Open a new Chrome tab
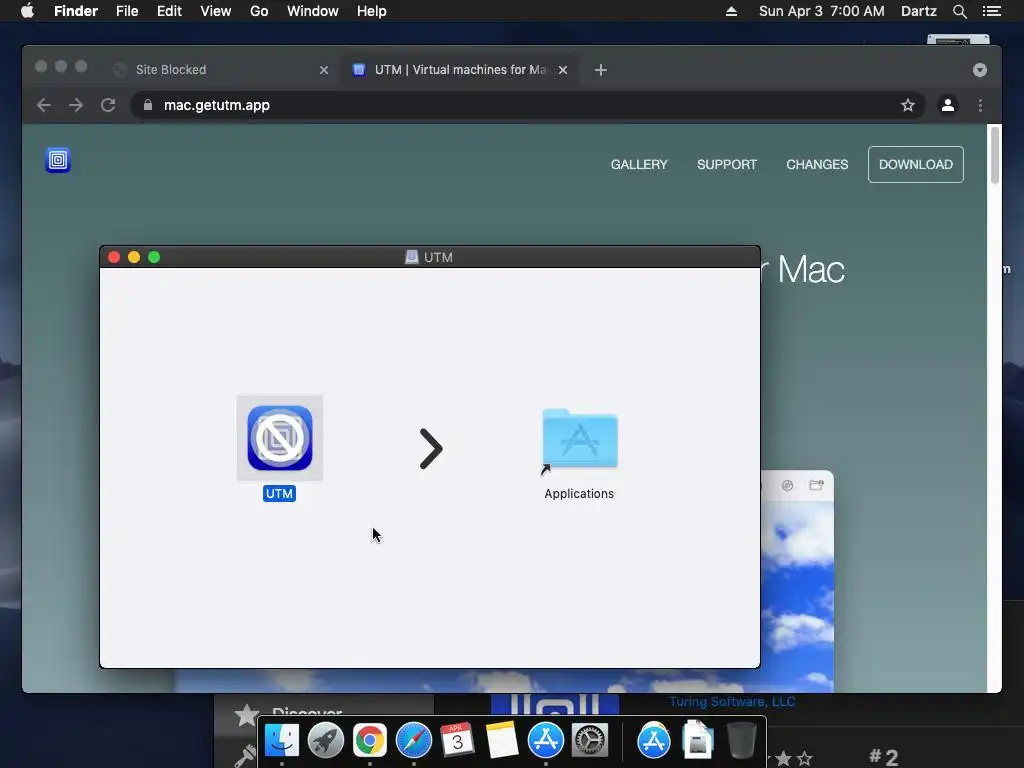Viewport: 1024px width, 768px height. coord(601,70)
